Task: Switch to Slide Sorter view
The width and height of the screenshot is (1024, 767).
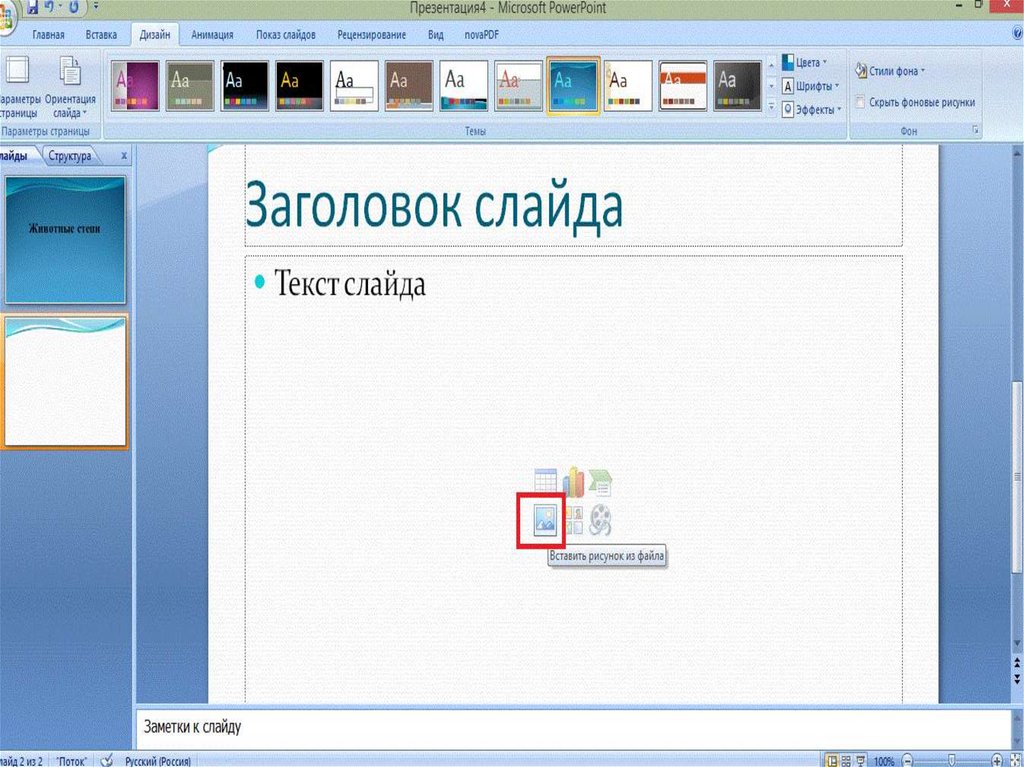Action: point(846,760)
